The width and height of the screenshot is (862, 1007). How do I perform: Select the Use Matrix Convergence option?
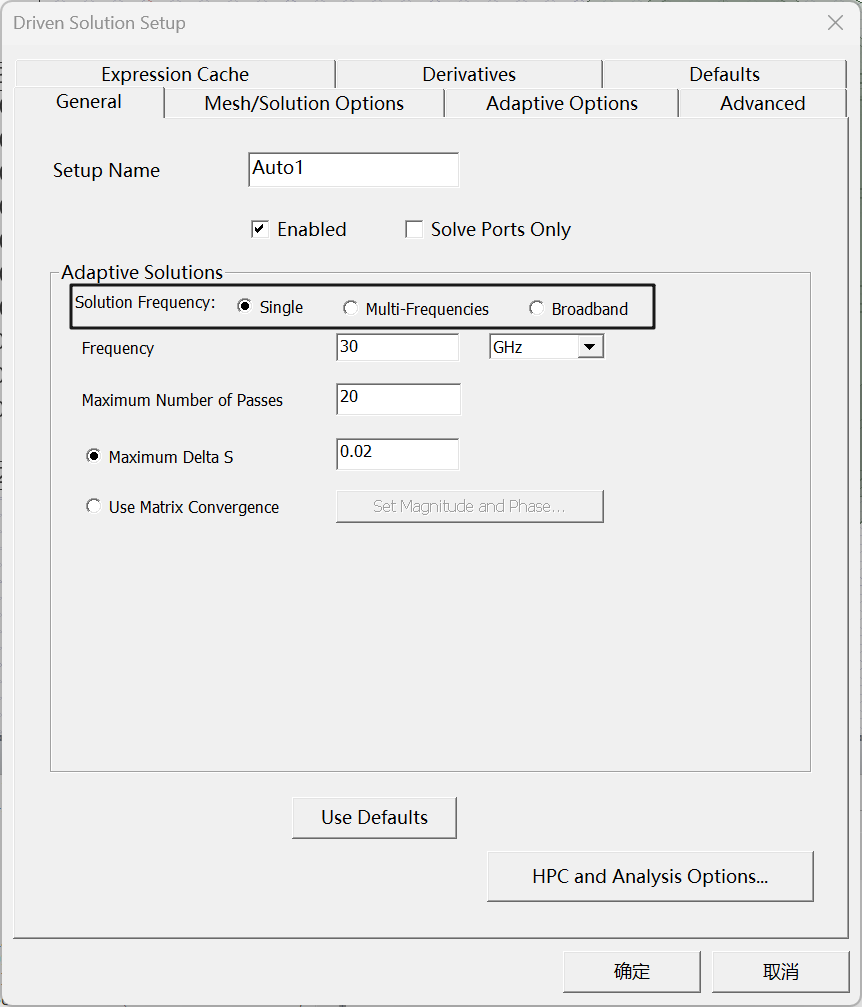click(94, 507)
